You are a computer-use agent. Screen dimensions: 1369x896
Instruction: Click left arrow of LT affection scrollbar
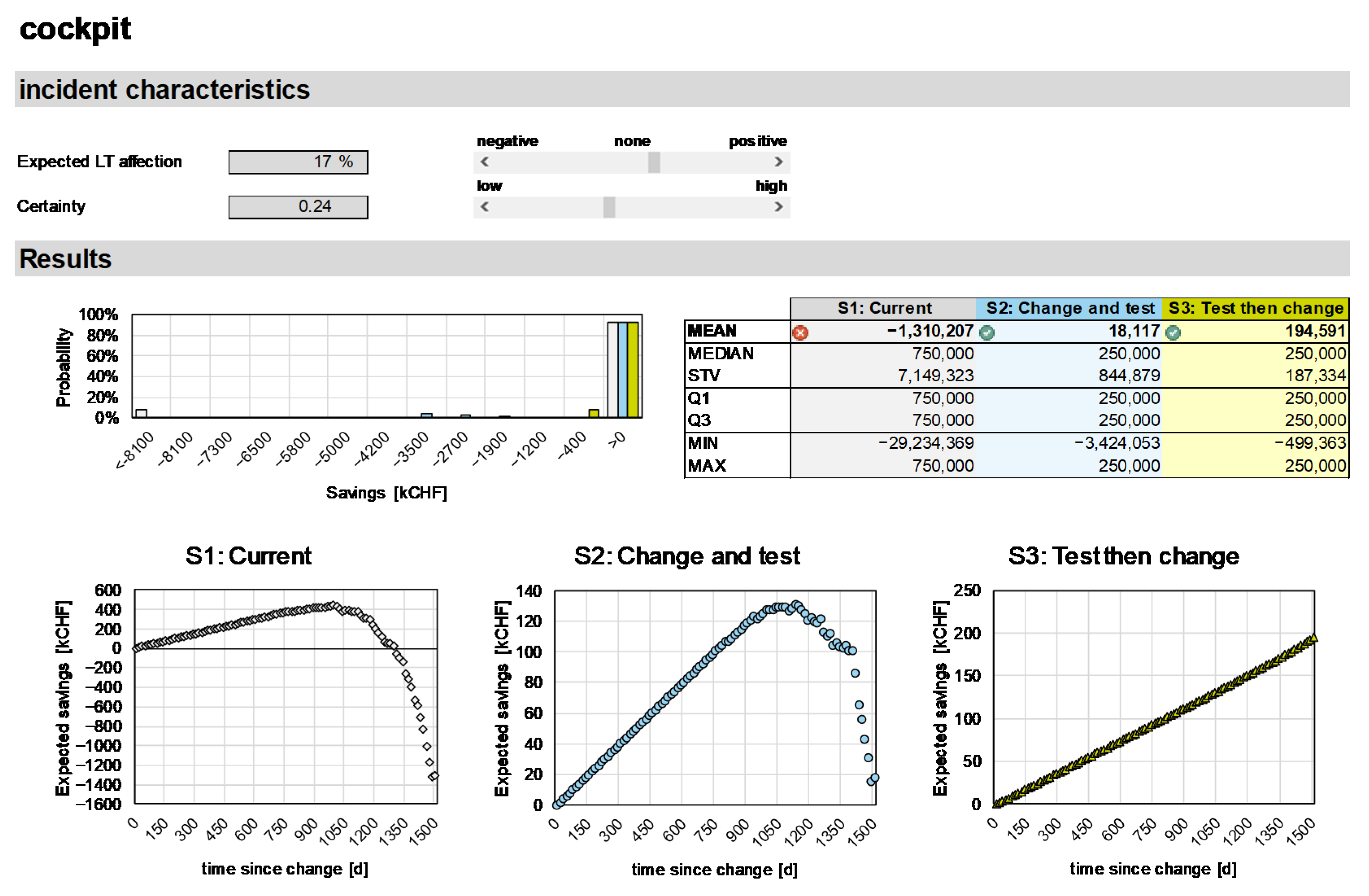(485, 162)
